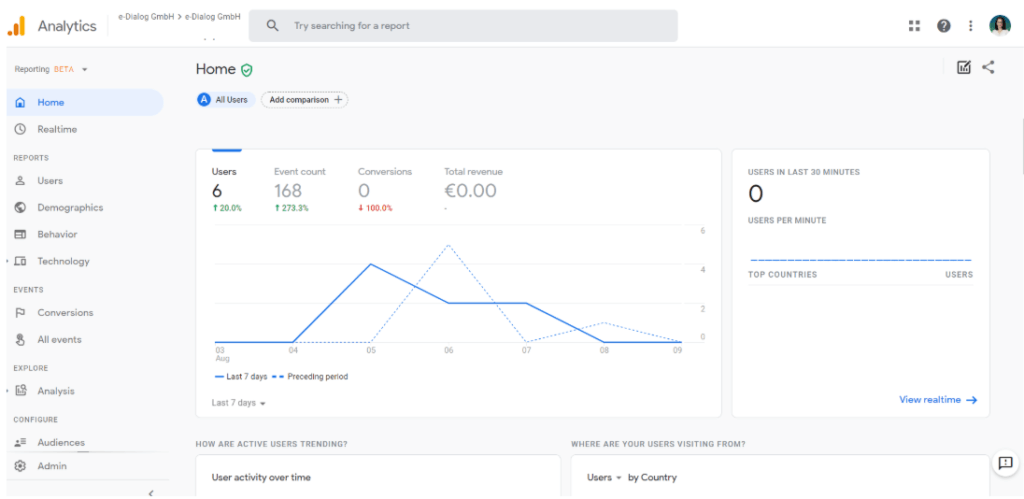Go to Realtime in the sidebar
Viewport: 1024px width, 499px height.
point(57,130)
